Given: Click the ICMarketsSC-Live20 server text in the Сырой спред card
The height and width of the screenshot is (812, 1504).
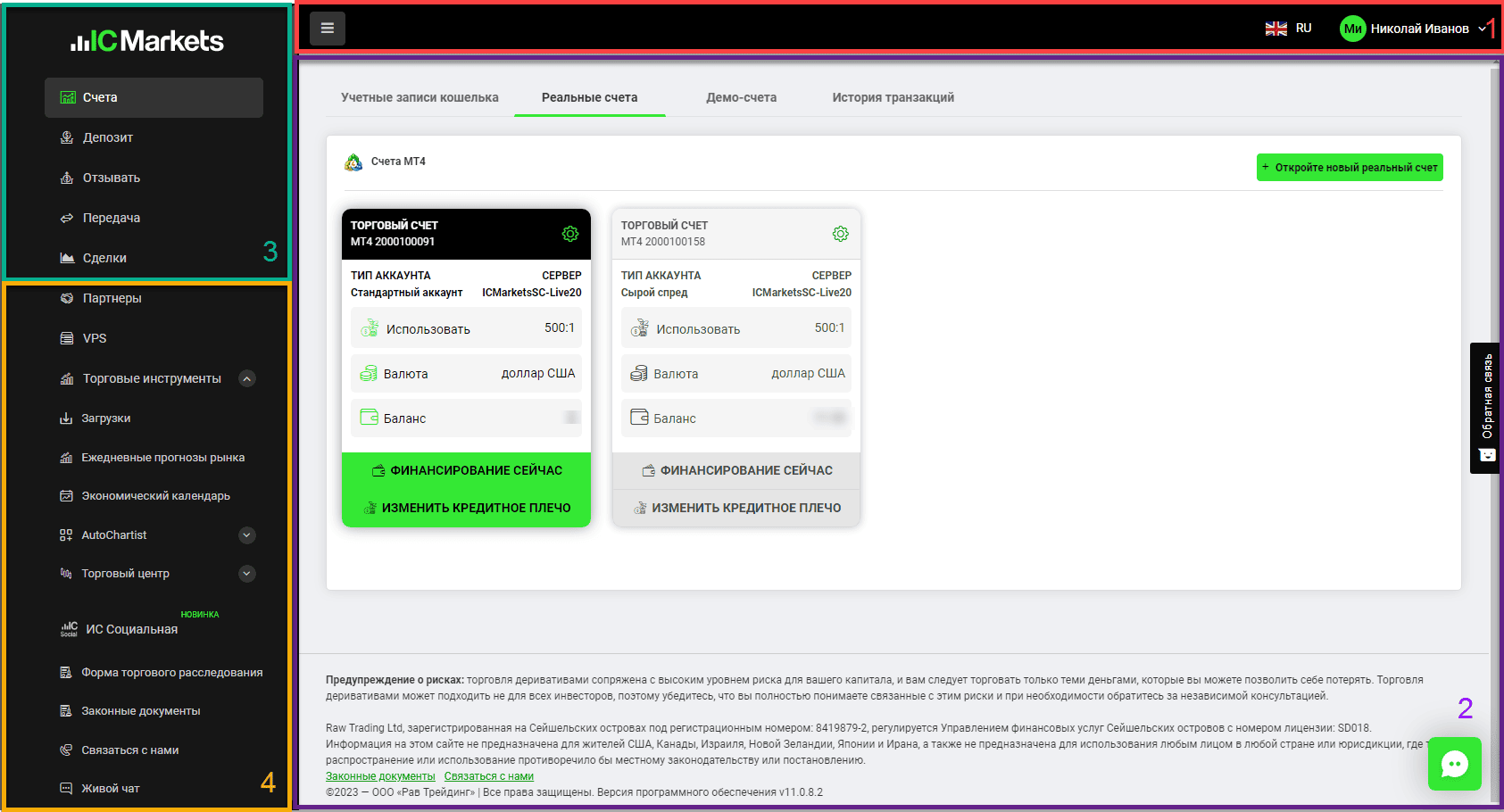Looking at the screenshot, I should pos(802,293).
